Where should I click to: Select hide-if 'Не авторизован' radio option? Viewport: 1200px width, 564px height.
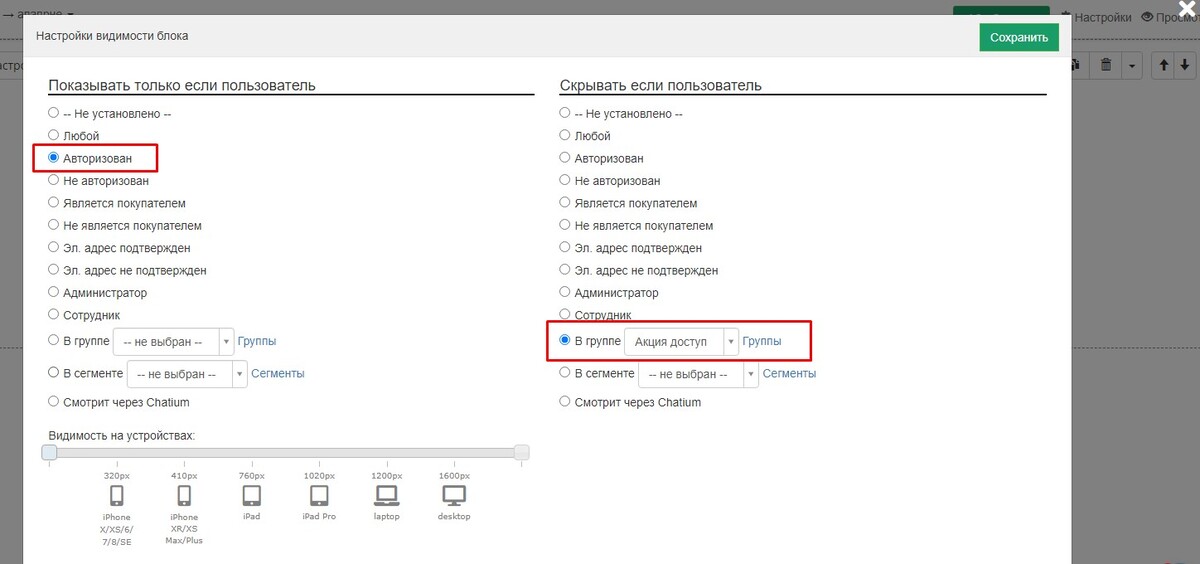point(566,180)
